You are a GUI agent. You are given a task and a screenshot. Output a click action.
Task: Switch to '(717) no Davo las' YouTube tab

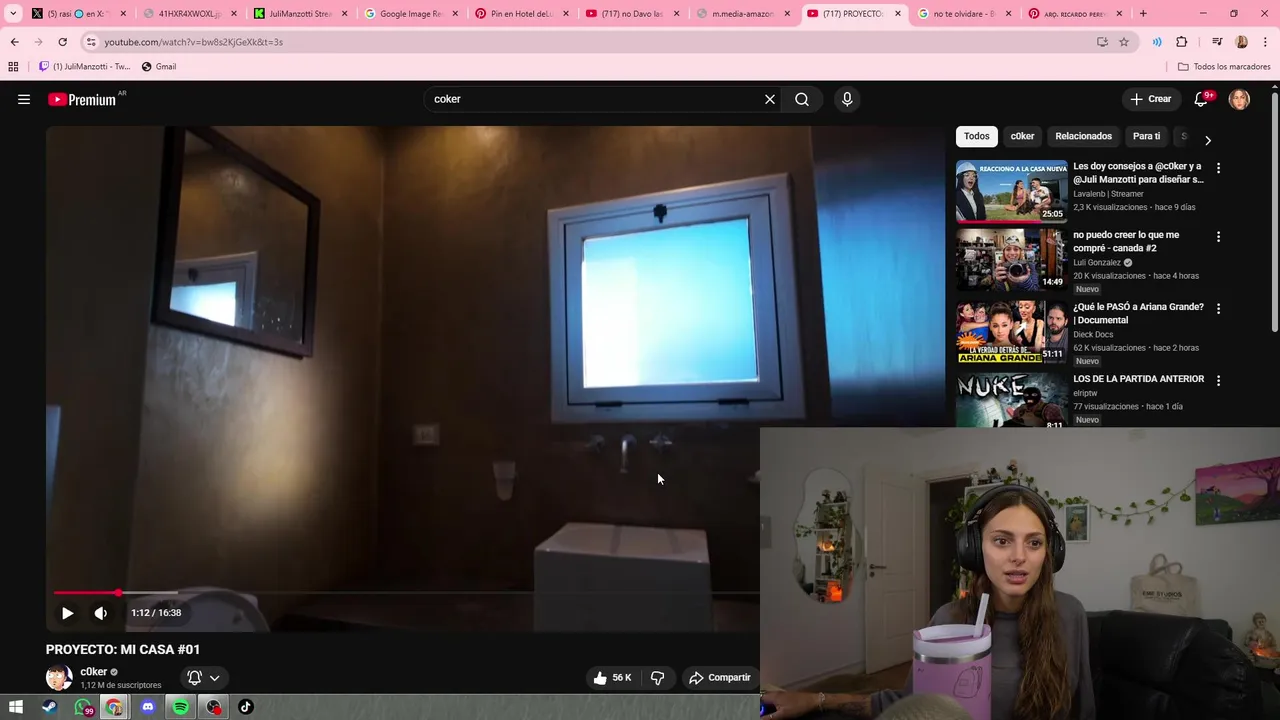631,14
